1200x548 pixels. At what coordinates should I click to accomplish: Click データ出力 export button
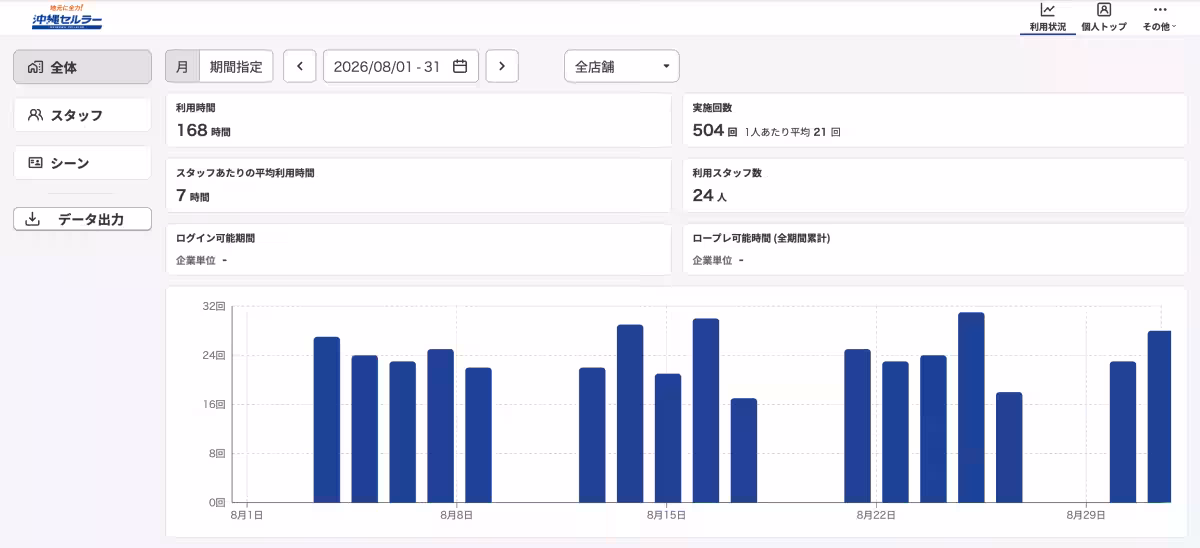point(82,219)
